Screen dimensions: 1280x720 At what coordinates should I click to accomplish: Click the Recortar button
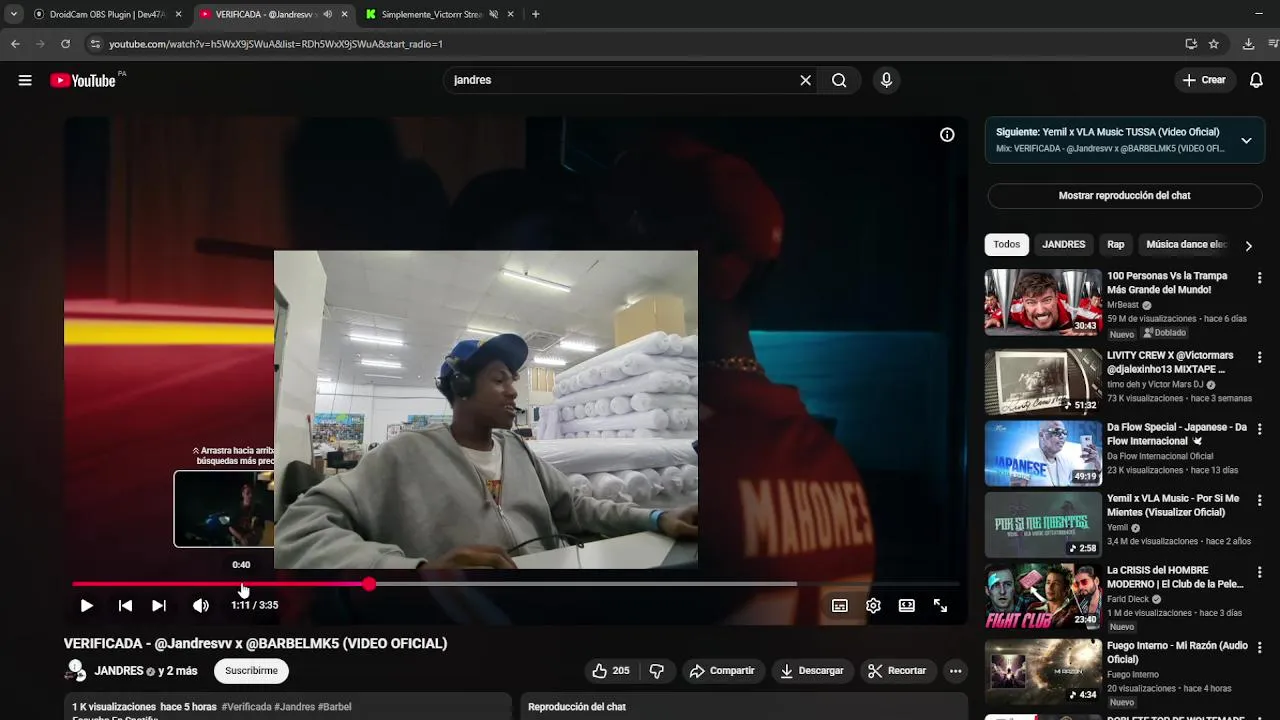click(x=897, y=671)
